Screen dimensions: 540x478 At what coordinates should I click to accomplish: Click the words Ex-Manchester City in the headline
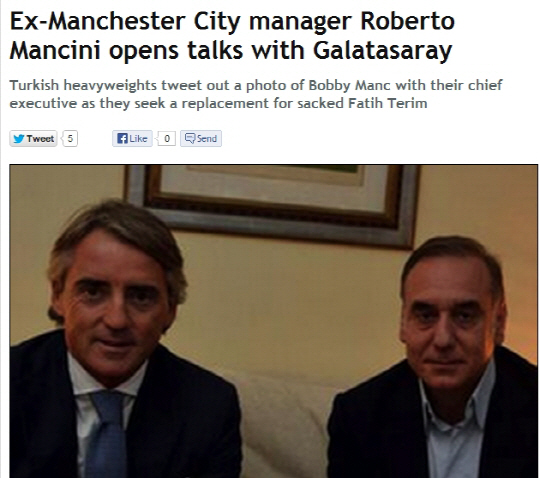coord(124,21)
